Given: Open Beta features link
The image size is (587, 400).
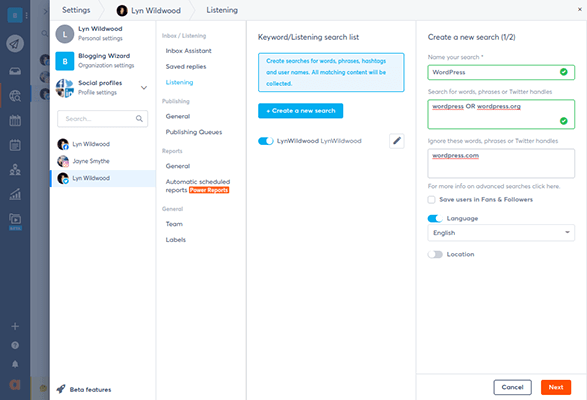Looking at the screenshot, I should [x=91, y=390].
